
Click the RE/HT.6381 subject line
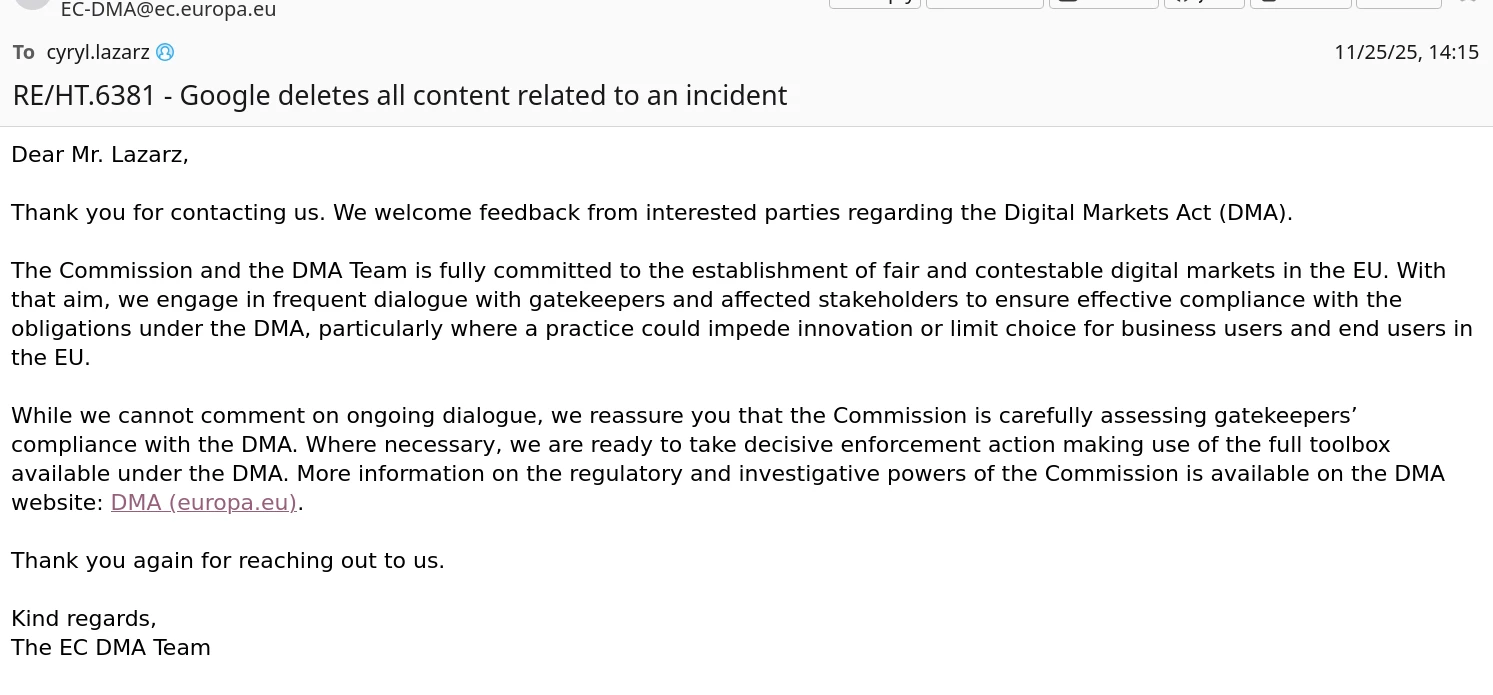coord(400,96)
